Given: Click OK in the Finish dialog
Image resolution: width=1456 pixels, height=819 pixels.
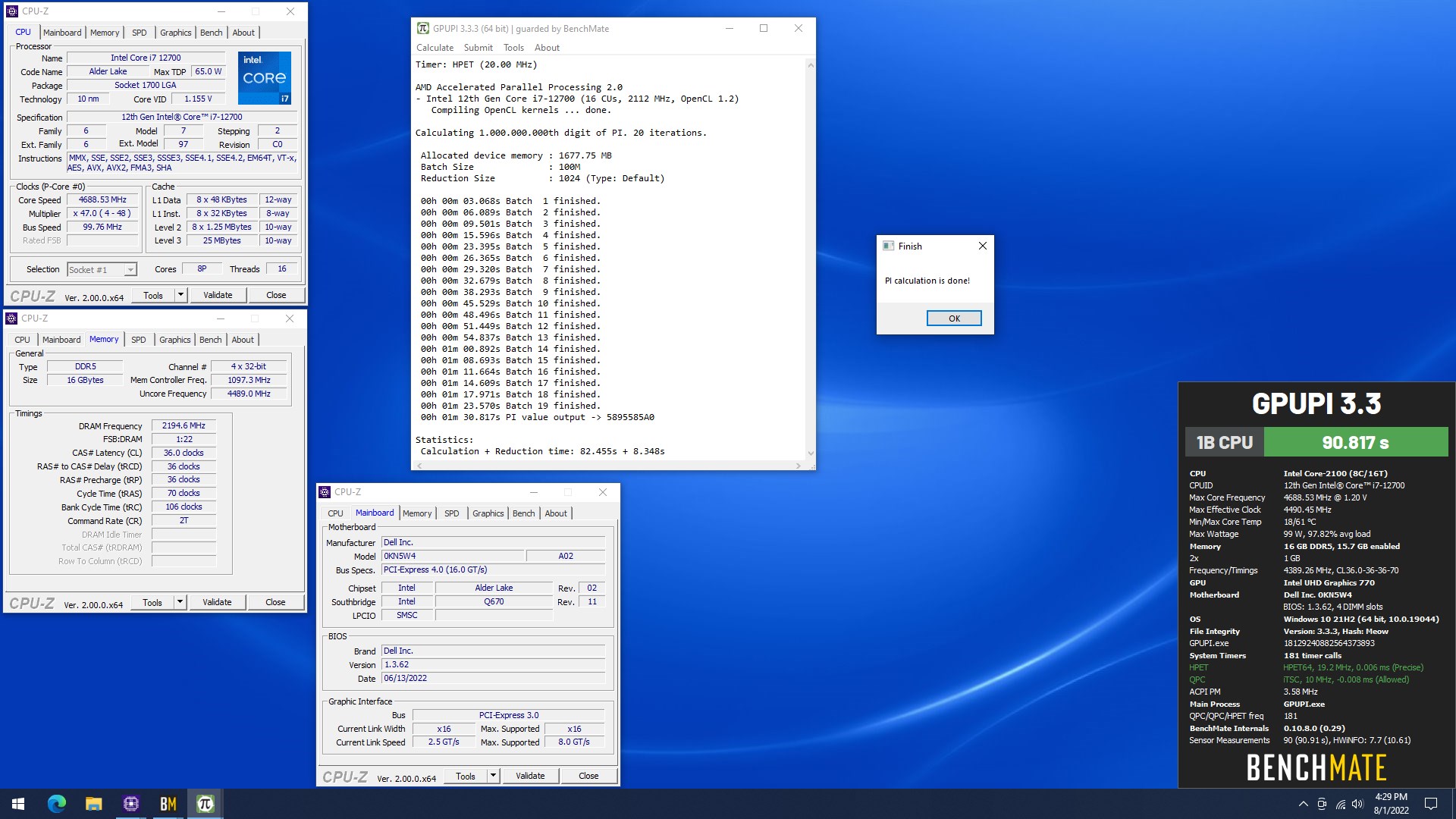Looking at the screenshot, I should pos(954,318).
